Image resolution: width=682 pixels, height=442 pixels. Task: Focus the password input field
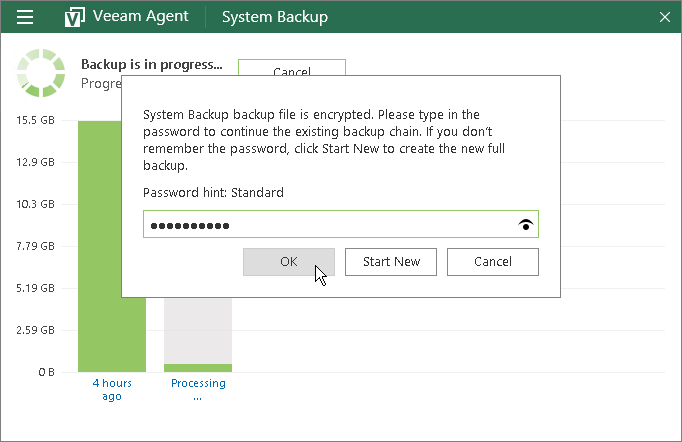coord(330,225)
